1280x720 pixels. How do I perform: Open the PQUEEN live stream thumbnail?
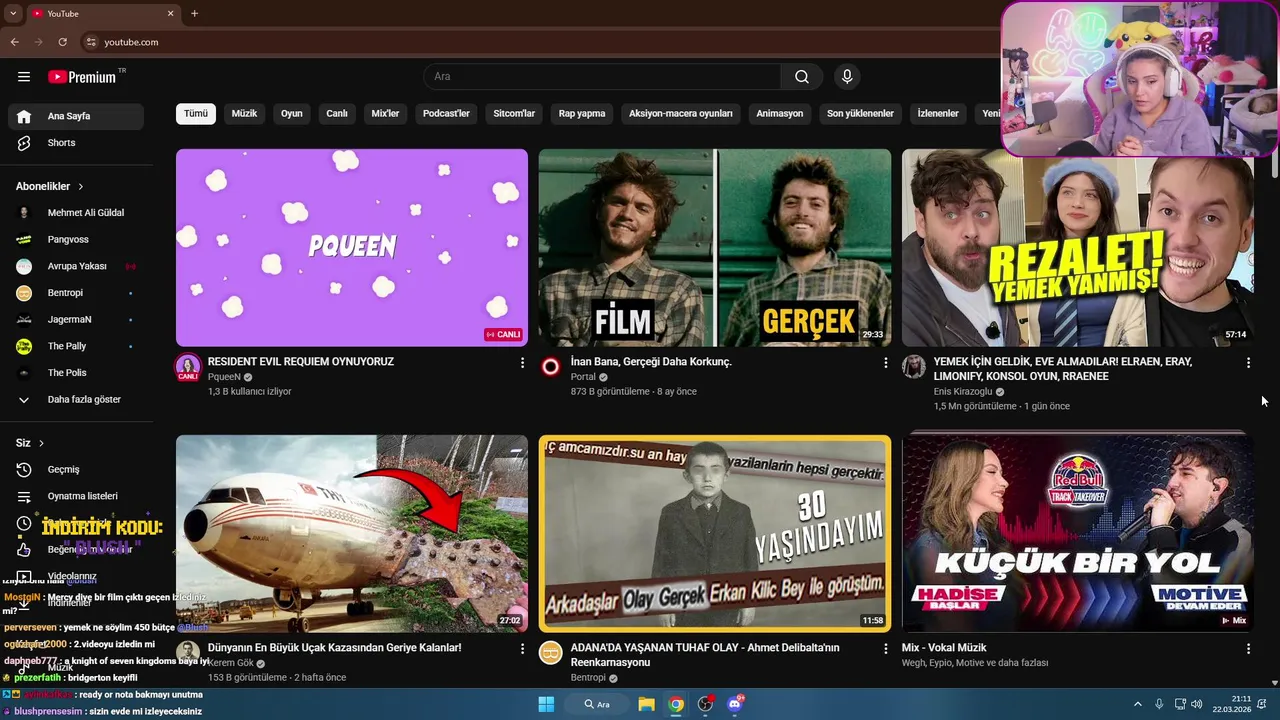(352, 247)
